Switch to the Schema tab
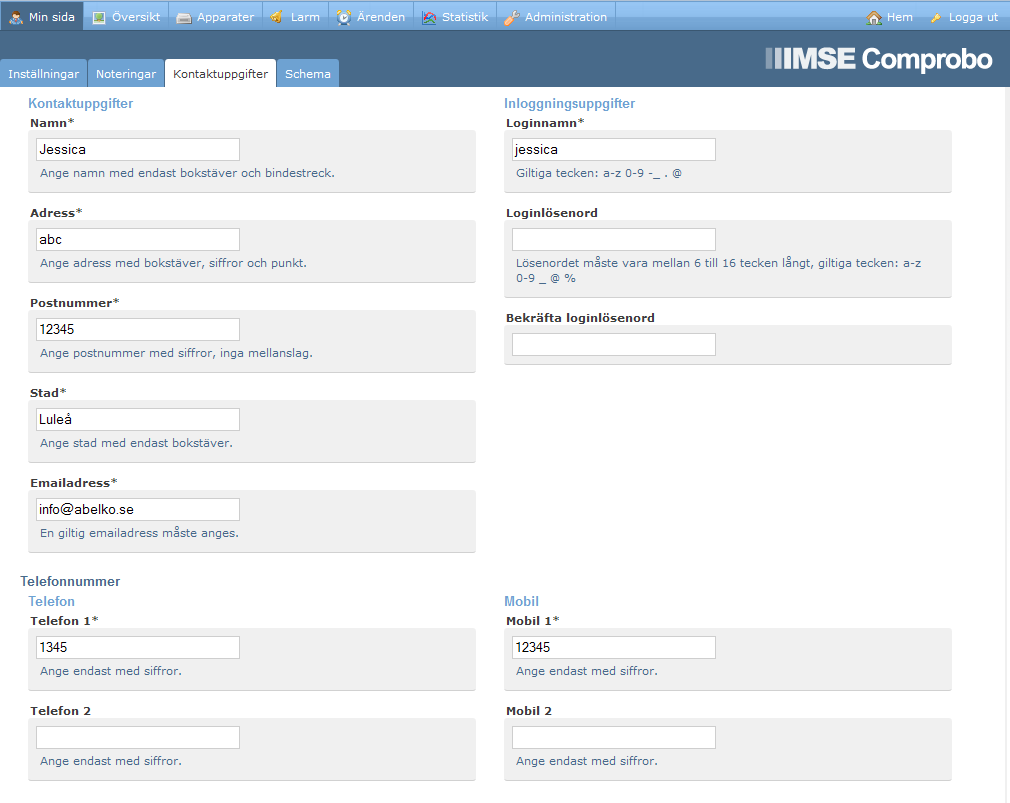This screenshot has height=803, width=1010. click(x=308, y=73)
